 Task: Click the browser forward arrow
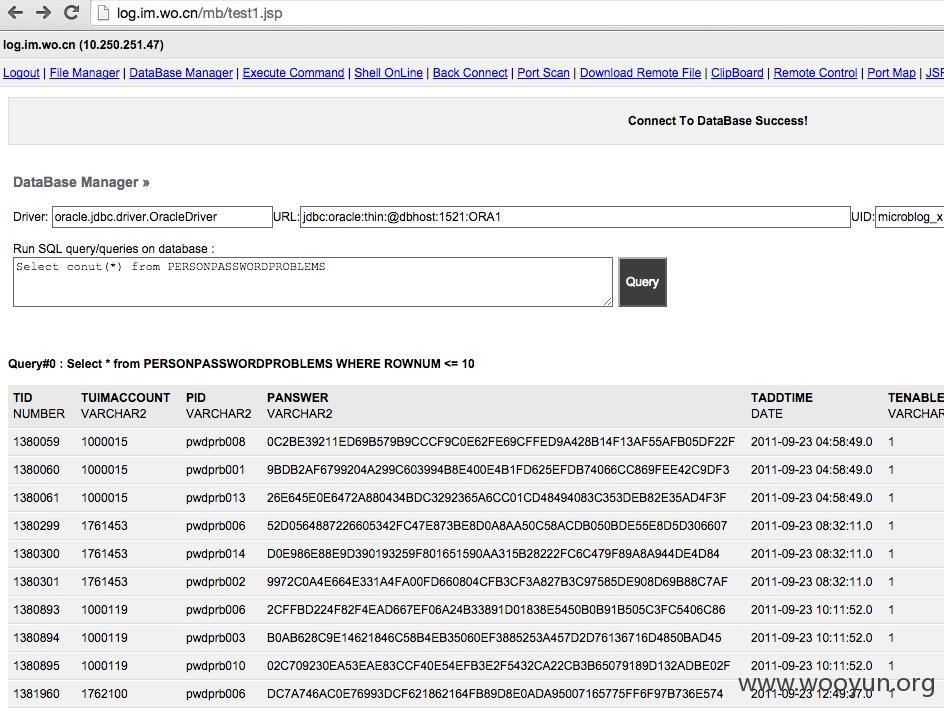(43, 13)
